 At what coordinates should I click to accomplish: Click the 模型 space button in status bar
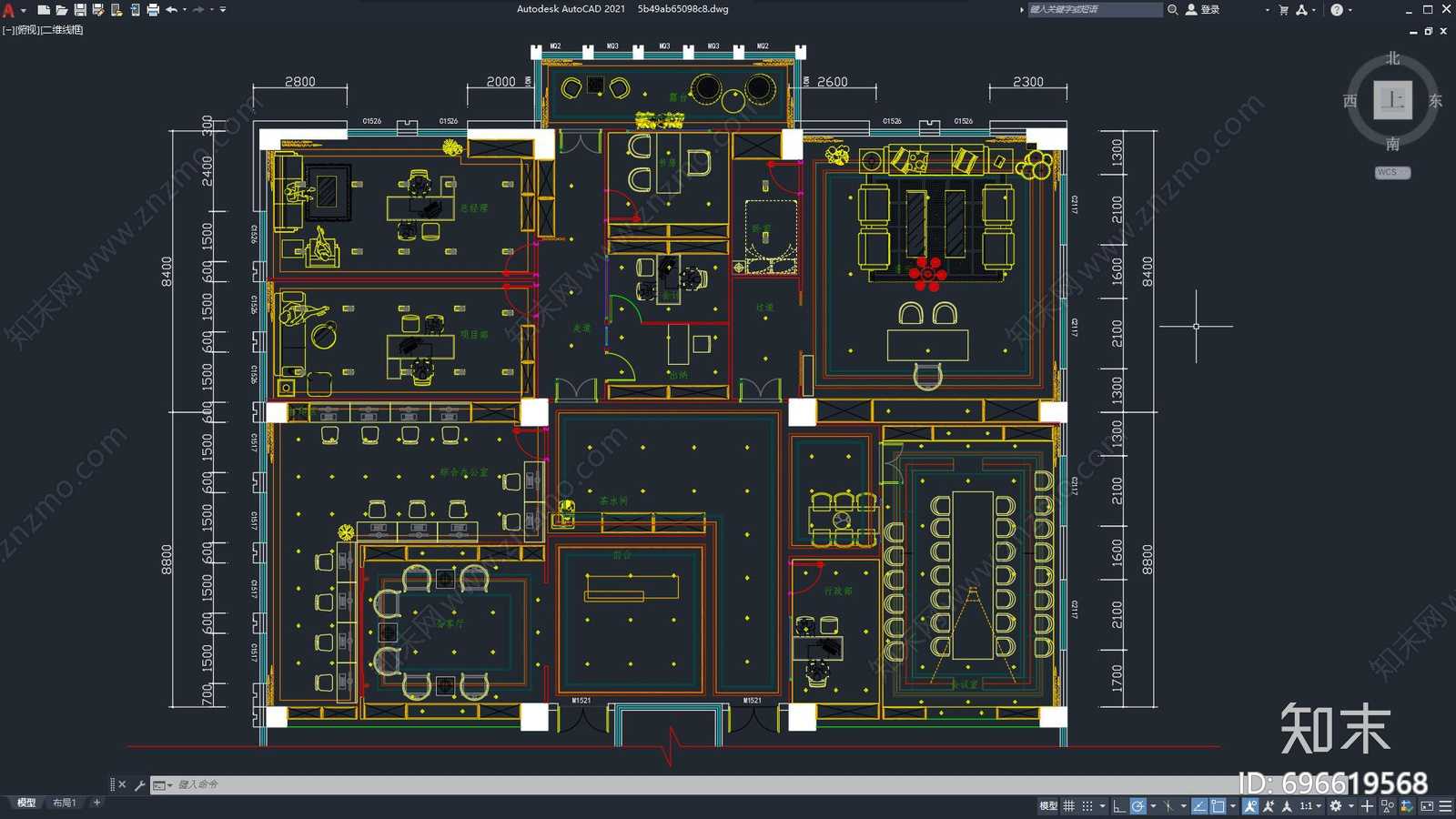(x=1048, y=806)
